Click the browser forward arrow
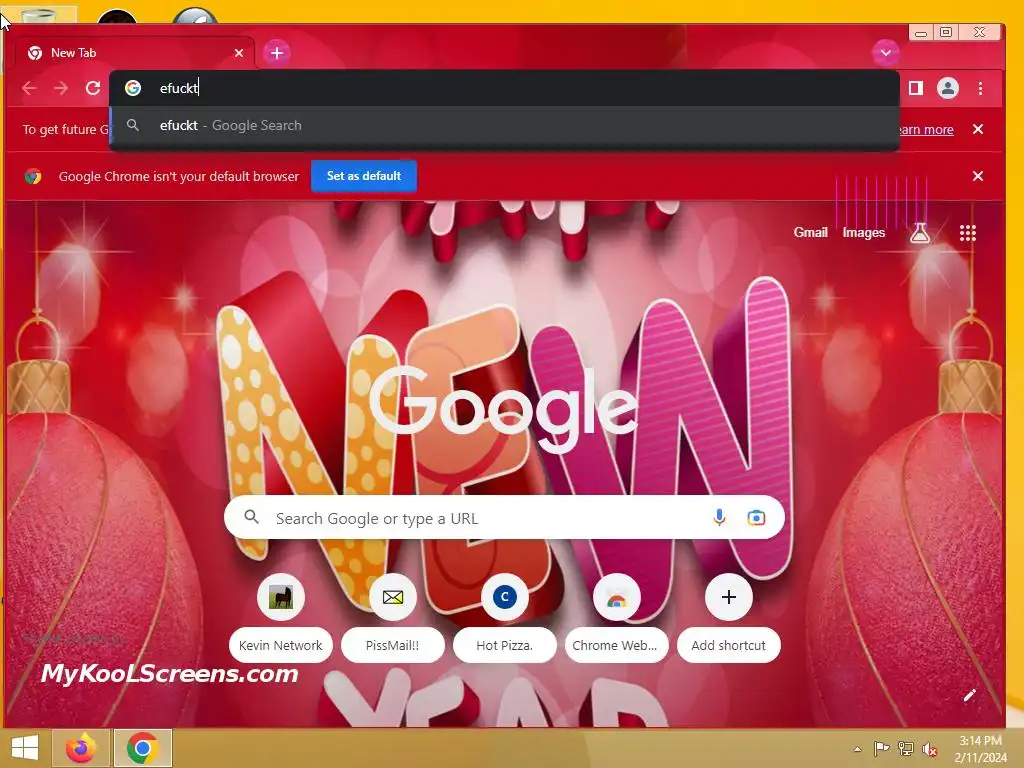Screen dimensions: 1024x768 [61, 88]
